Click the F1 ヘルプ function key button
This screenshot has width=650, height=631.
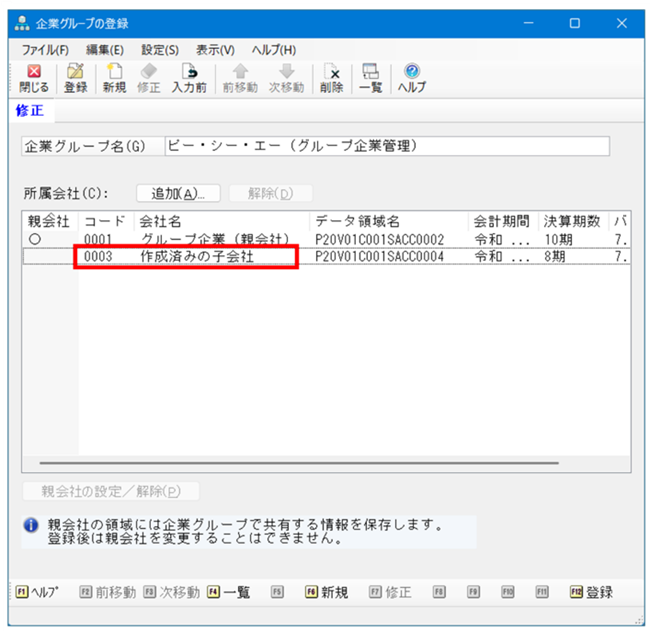pos(37,592)
